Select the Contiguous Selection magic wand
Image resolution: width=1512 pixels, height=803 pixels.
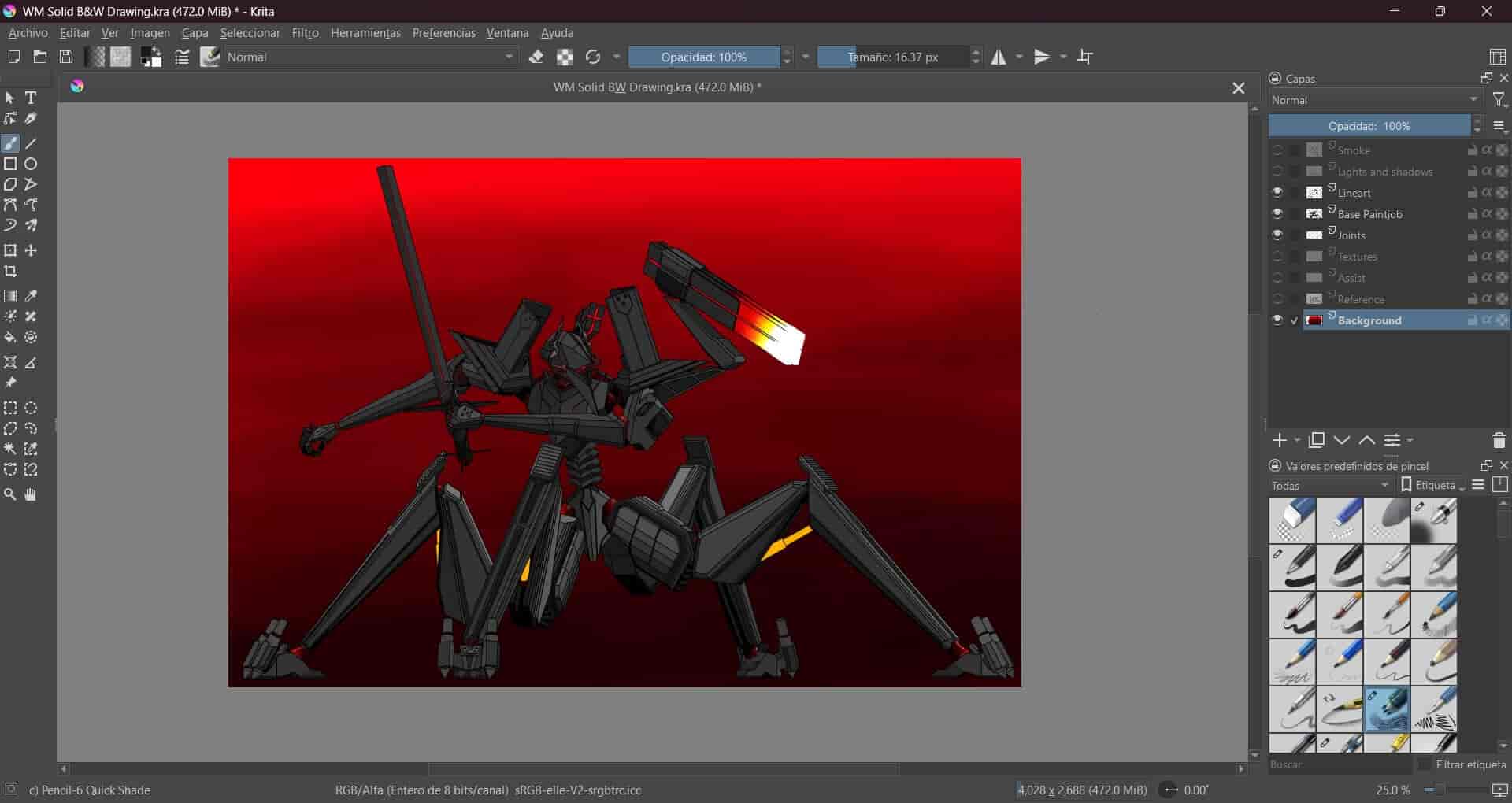[10, 450]
